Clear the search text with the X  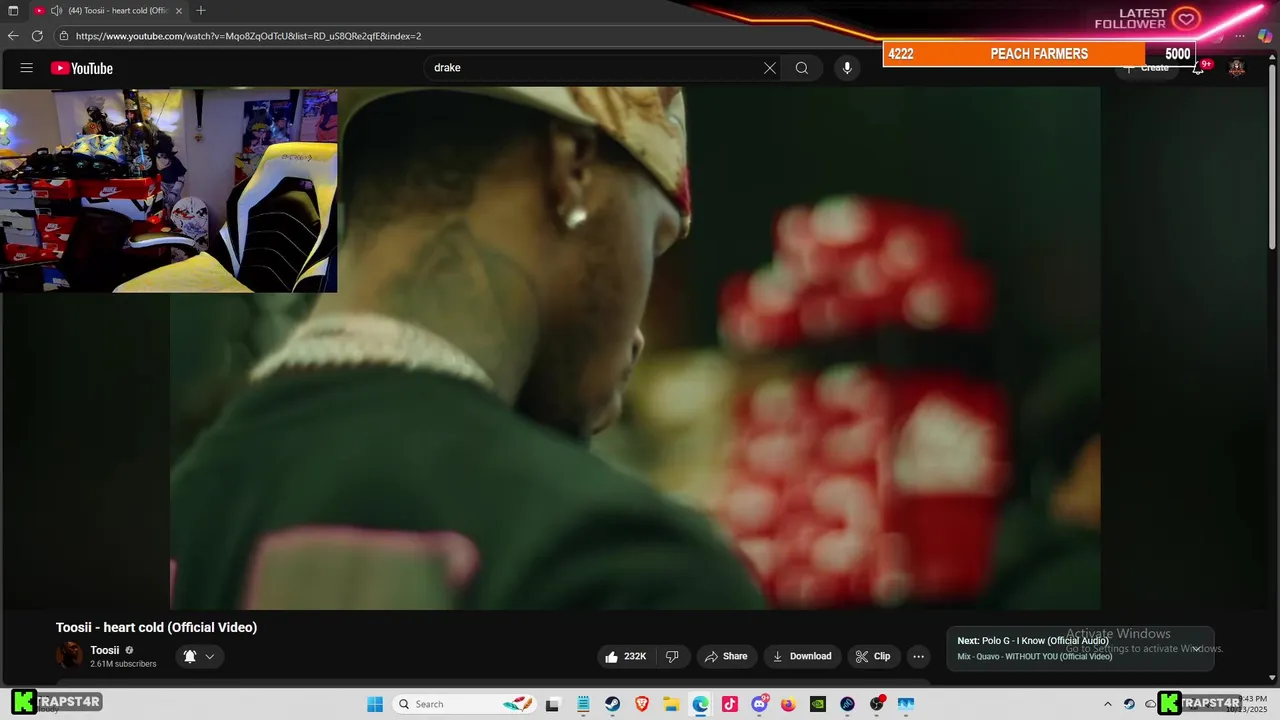point(770,68)
